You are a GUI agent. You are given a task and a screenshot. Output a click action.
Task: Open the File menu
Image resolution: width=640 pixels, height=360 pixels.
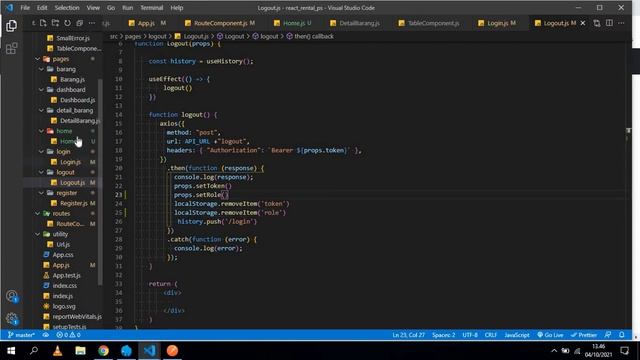25,8
